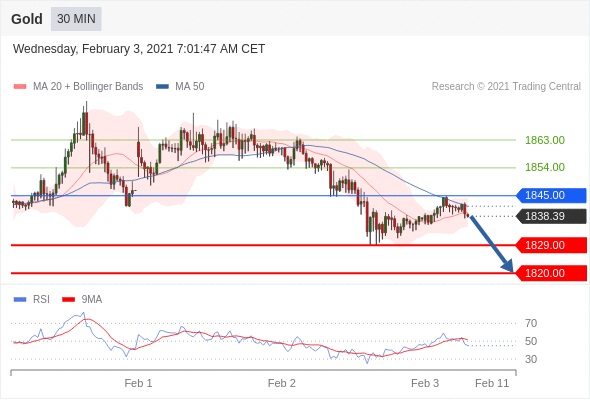Click the 1854.00 resistance level label
The image size is (590, 400).
tap(545, 167)
